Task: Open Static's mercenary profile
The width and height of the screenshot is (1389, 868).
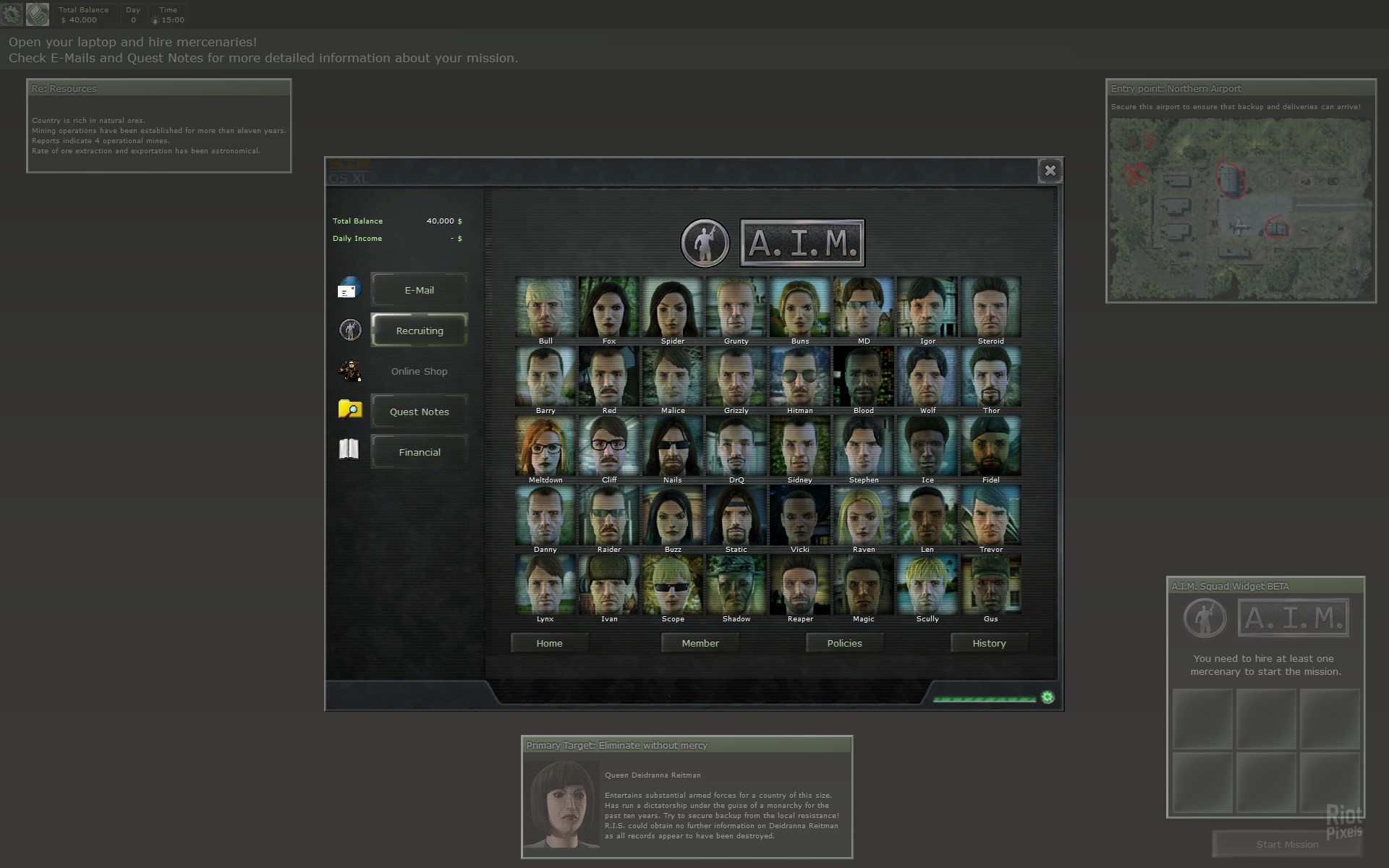Action: (736, 515)
